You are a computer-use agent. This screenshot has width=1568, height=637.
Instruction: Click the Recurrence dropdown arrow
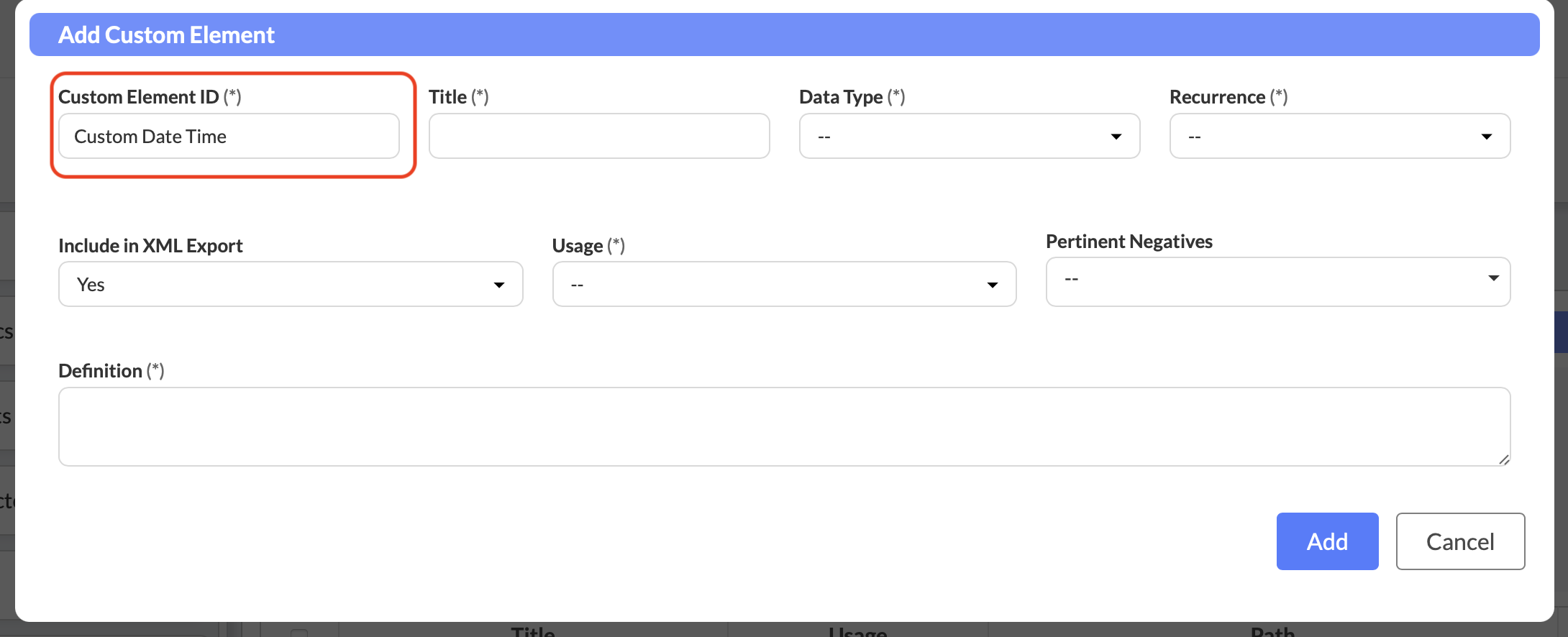1486,137
